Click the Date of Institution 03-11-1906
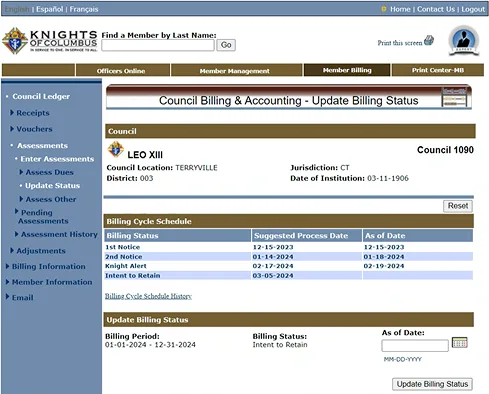 point(388,178)
